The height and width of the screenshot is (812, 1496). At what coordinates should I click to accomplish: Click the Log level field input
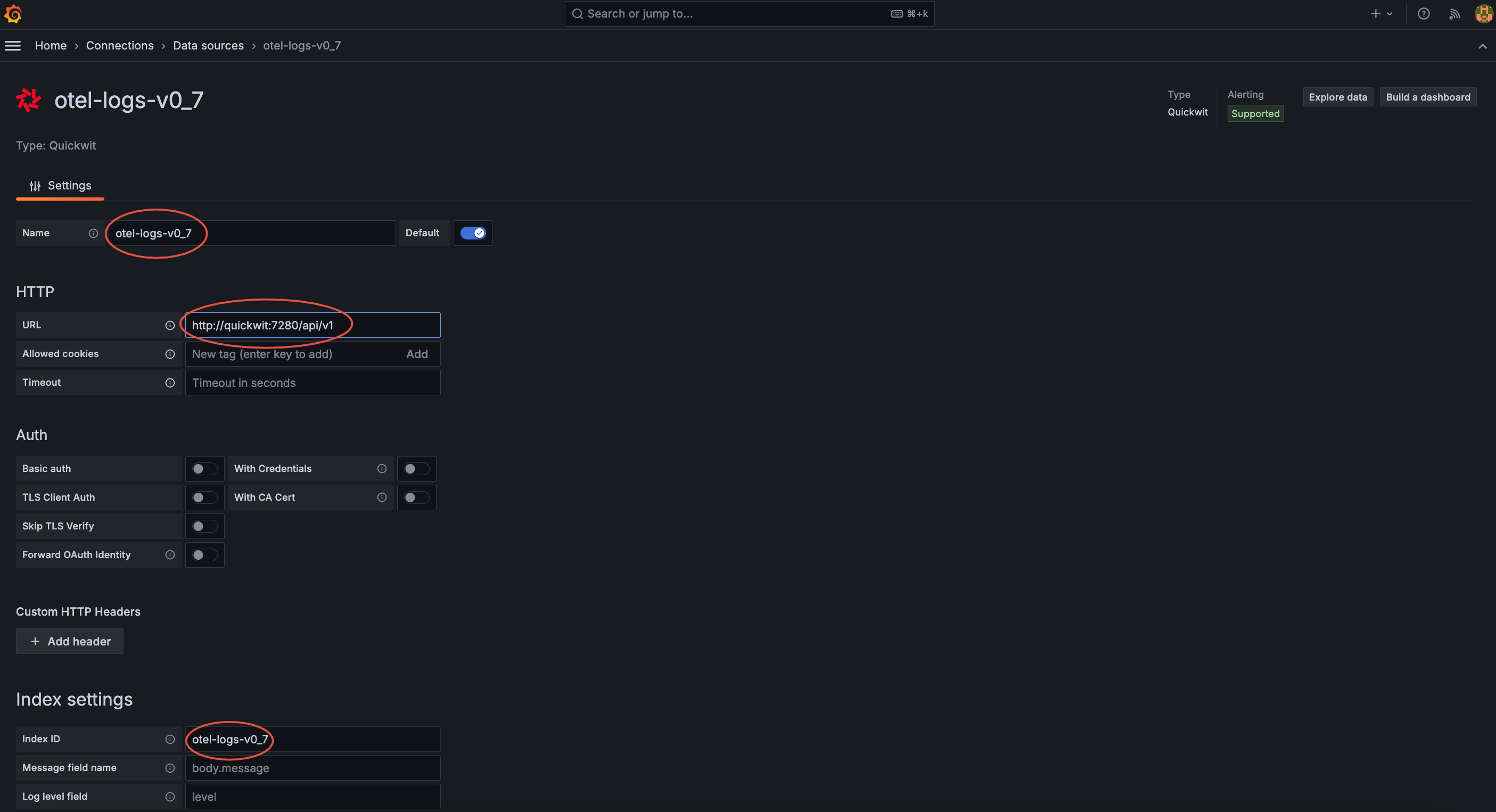coord(313,797)
